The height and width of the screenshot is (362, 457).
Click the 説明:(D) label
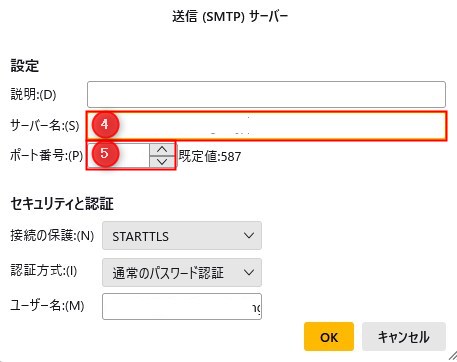[33, 95]
